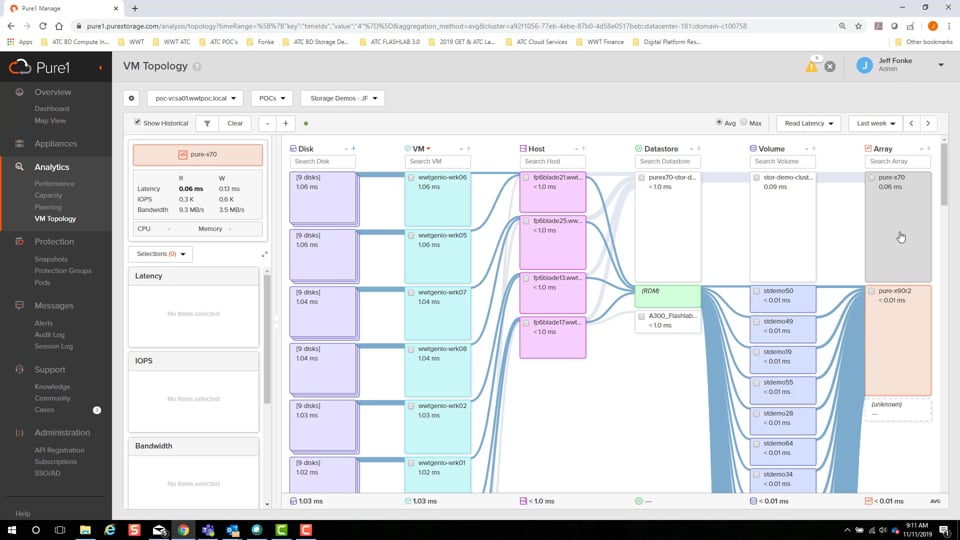Reload the browser page

[x=43, y=26]
